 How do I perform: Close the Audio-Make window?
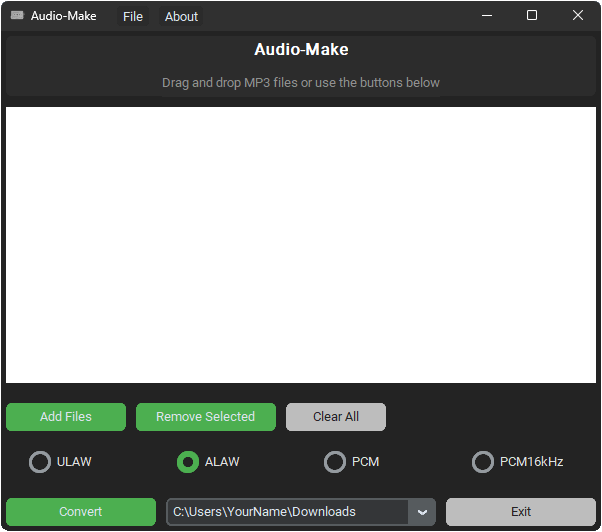click(x=577, y=15)
